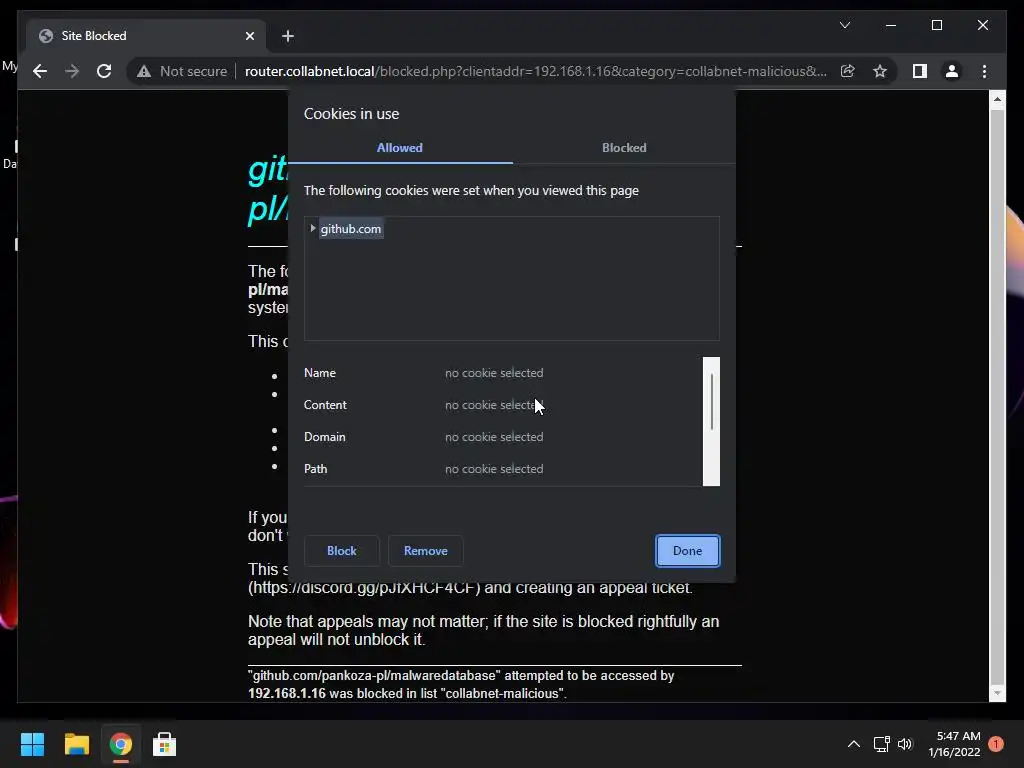
Task: Click the network tray icon
Action: pos(882,744)
